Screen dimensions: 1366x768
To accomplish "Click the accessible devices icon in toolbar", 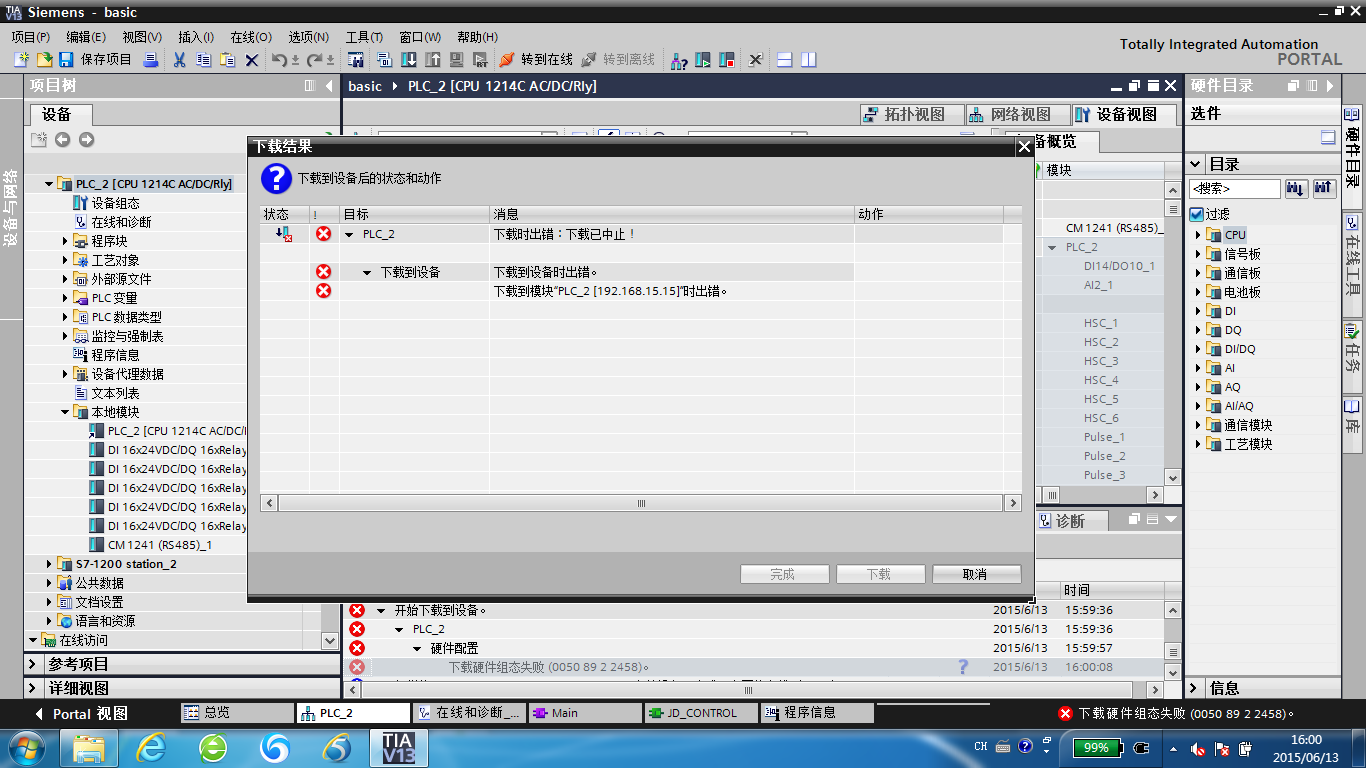I will click(x=679, y=60).
